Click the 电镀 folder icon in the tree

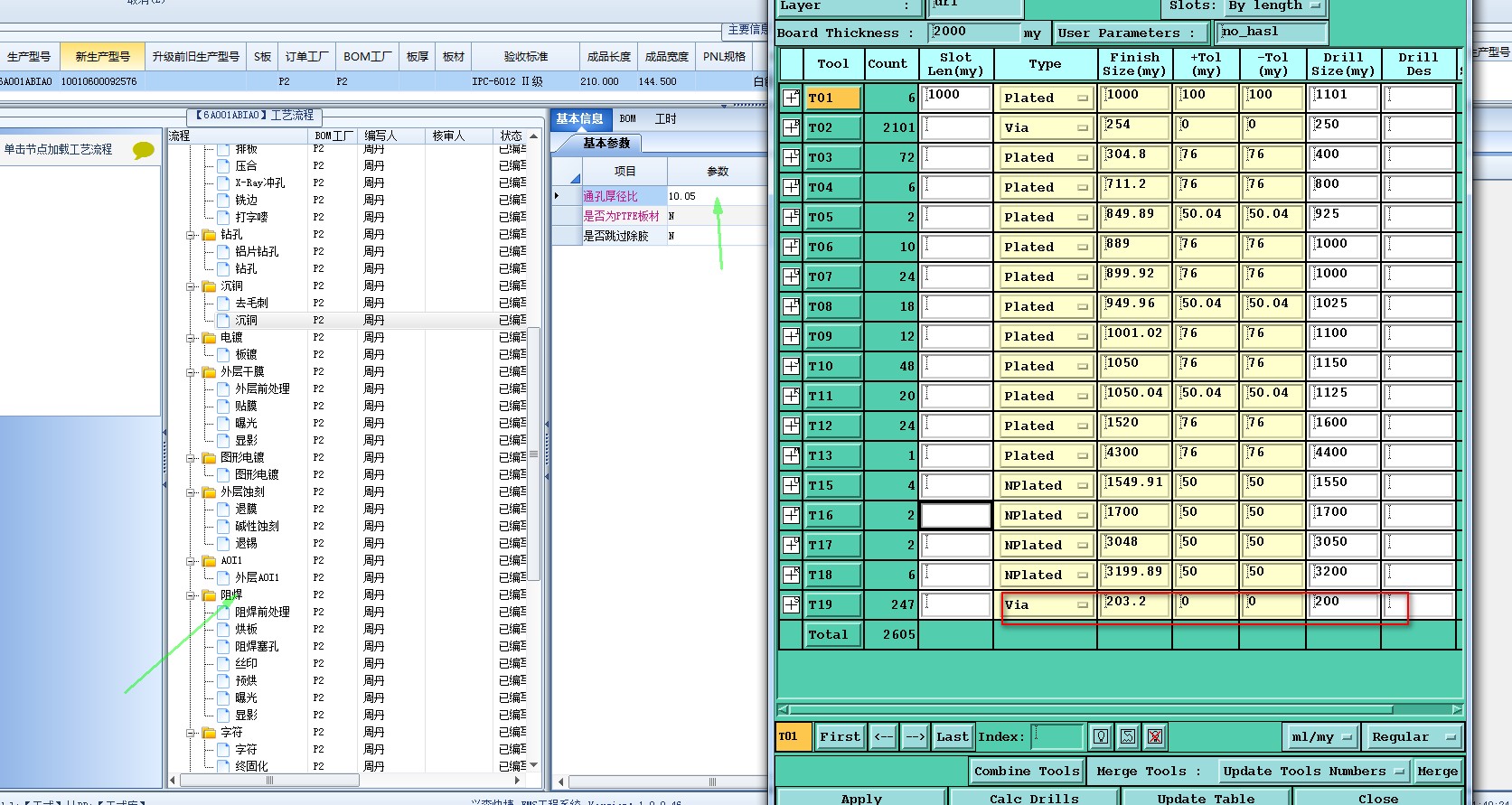pyautogui.click(x=210, y=338)
